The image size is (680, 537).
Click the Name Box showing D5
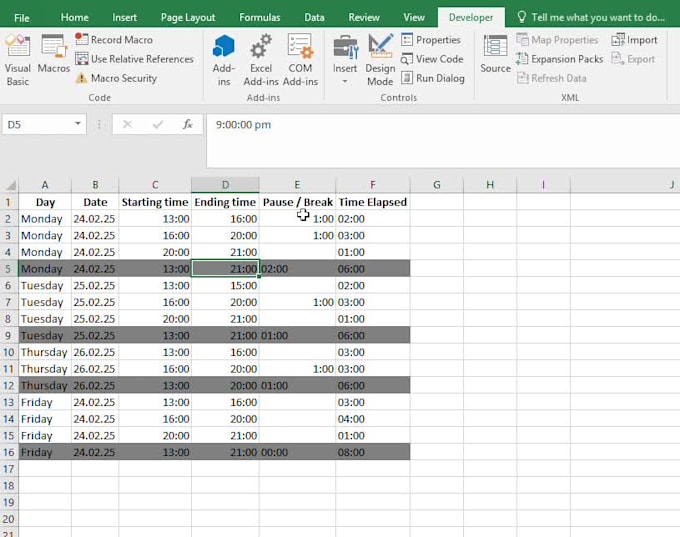pos(37,124)
